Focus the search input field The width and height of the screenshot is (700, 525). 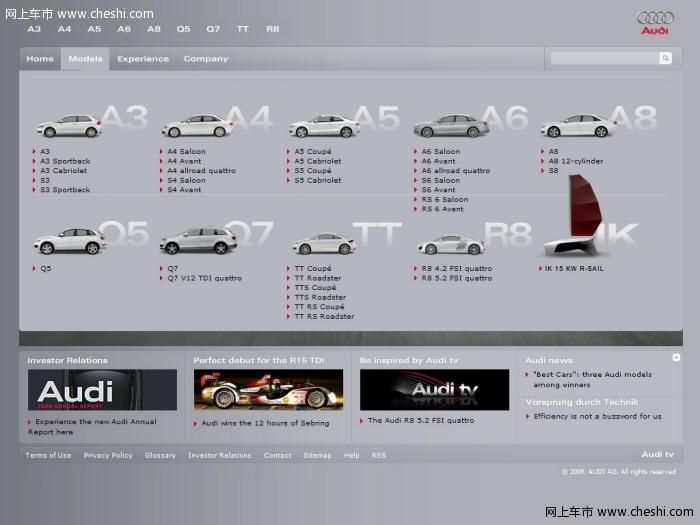click(605, 58)
